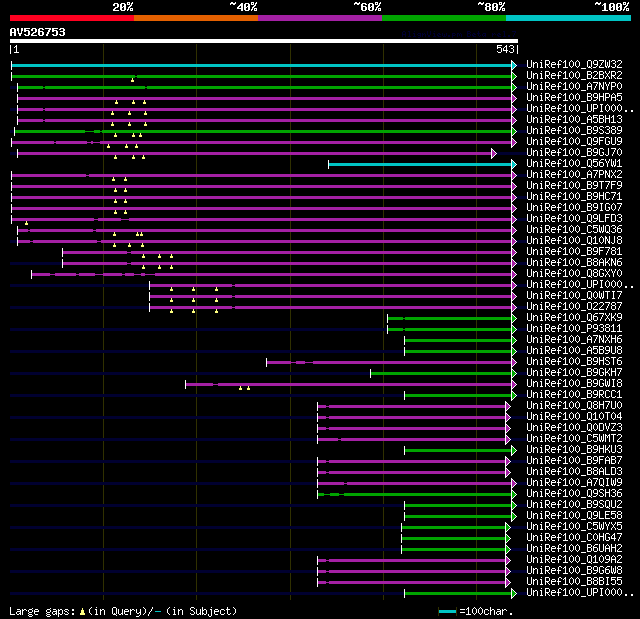Click the arrowhead ending the B9GJ70 alignment

click(x=494, y=153)
